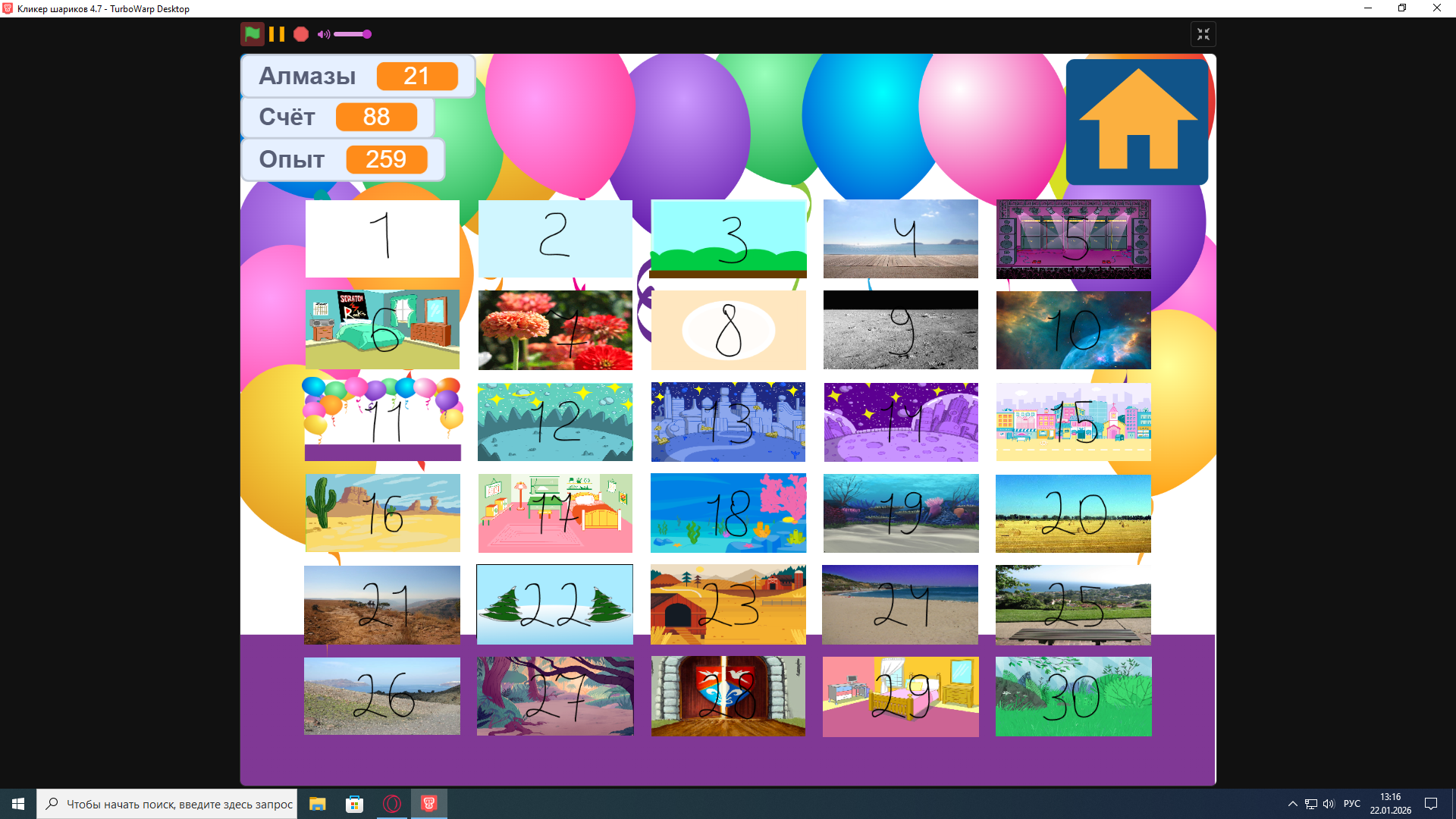Image resolution: width=1456 pixels, height=819 pixels.
Task: Exit fullscreen with collapse arrows icon
Action: pyautogui.click(x=1203, y=34)
